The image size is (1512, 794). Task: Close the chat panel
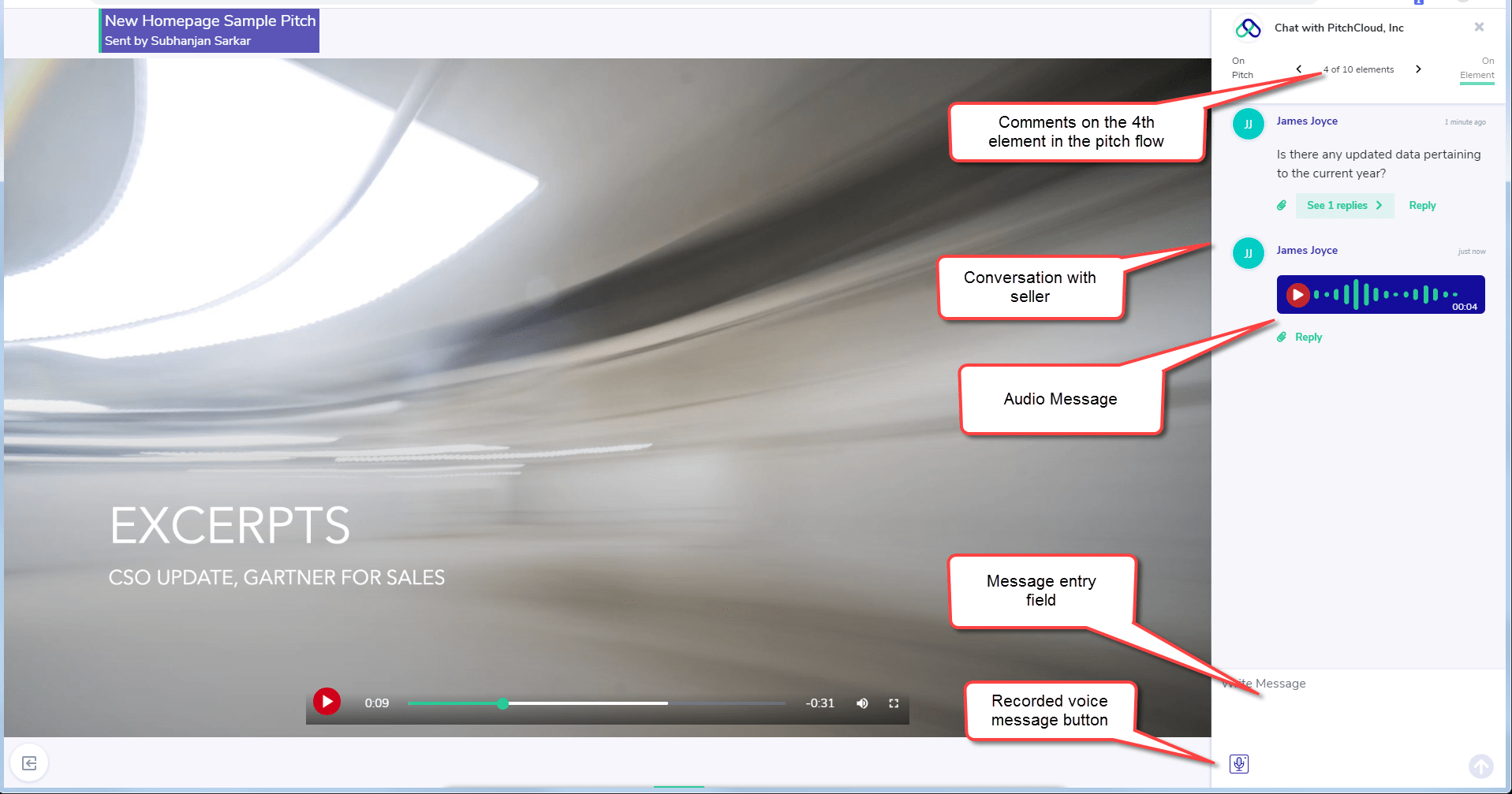click(1479, 28)
